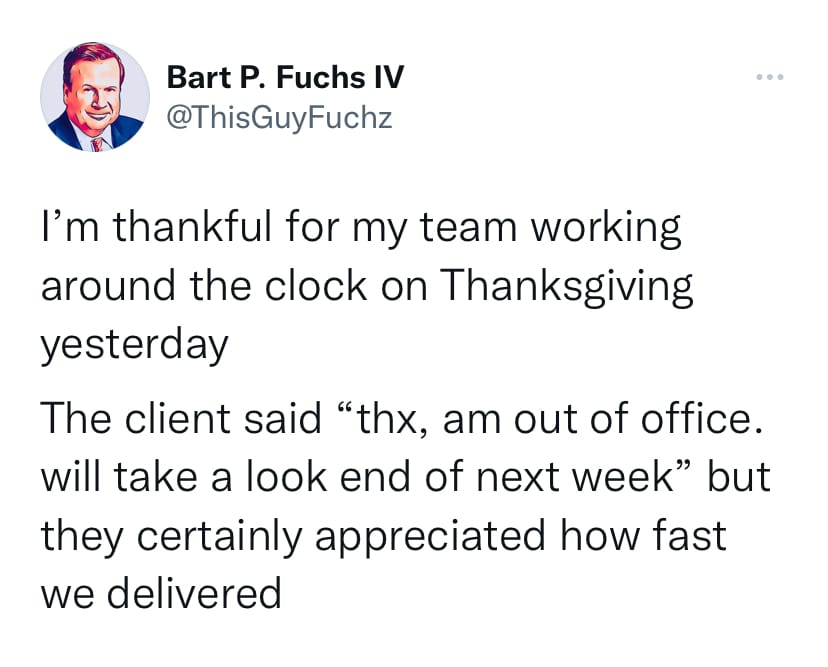Image resolution: width=828 pixels, height=667 pixels.
Task: Click the word "yesterday" in the tweet
Action: (135, 345)
